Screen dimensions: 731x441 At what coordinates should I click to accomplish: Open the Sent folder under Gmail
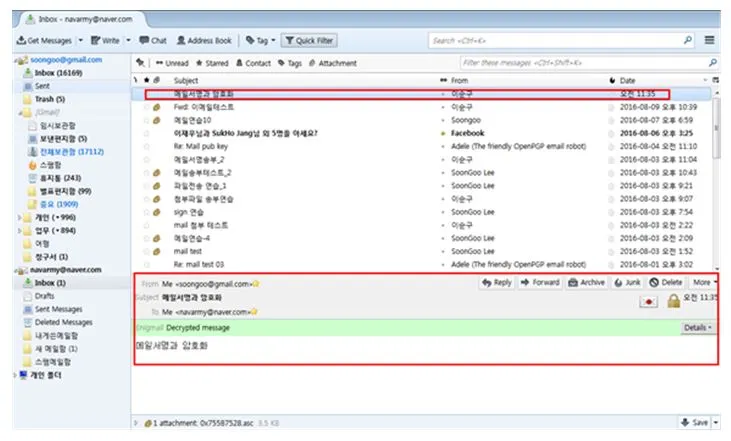tap(42, 86)
